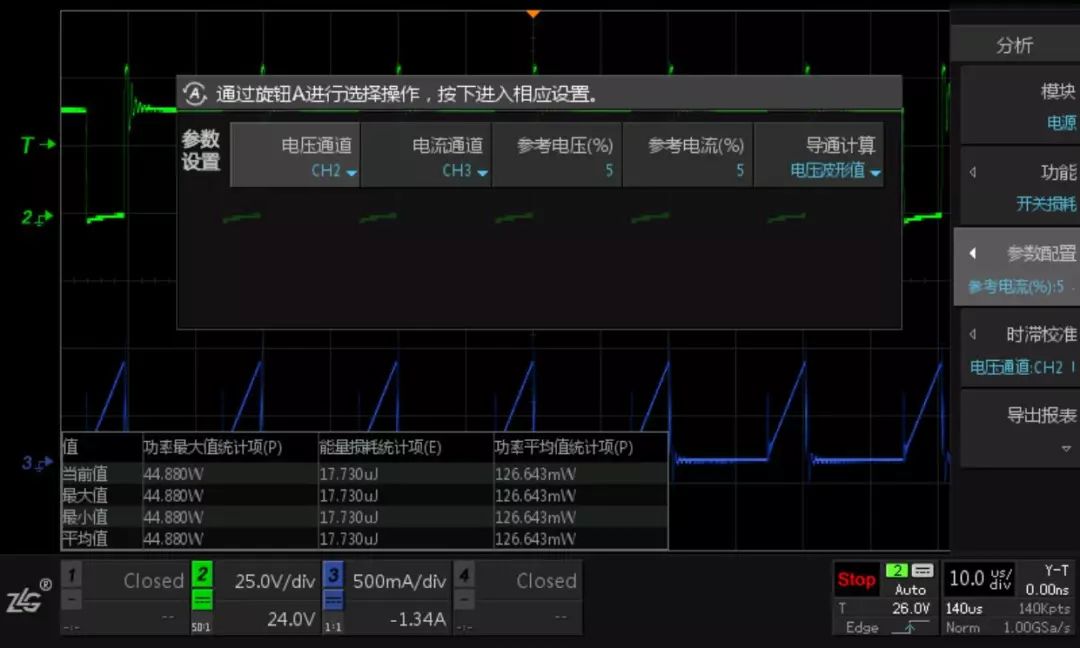Click the 140Kpts memory depth value
This screenshot has height=648, width=1080.
coord(1045,609)
